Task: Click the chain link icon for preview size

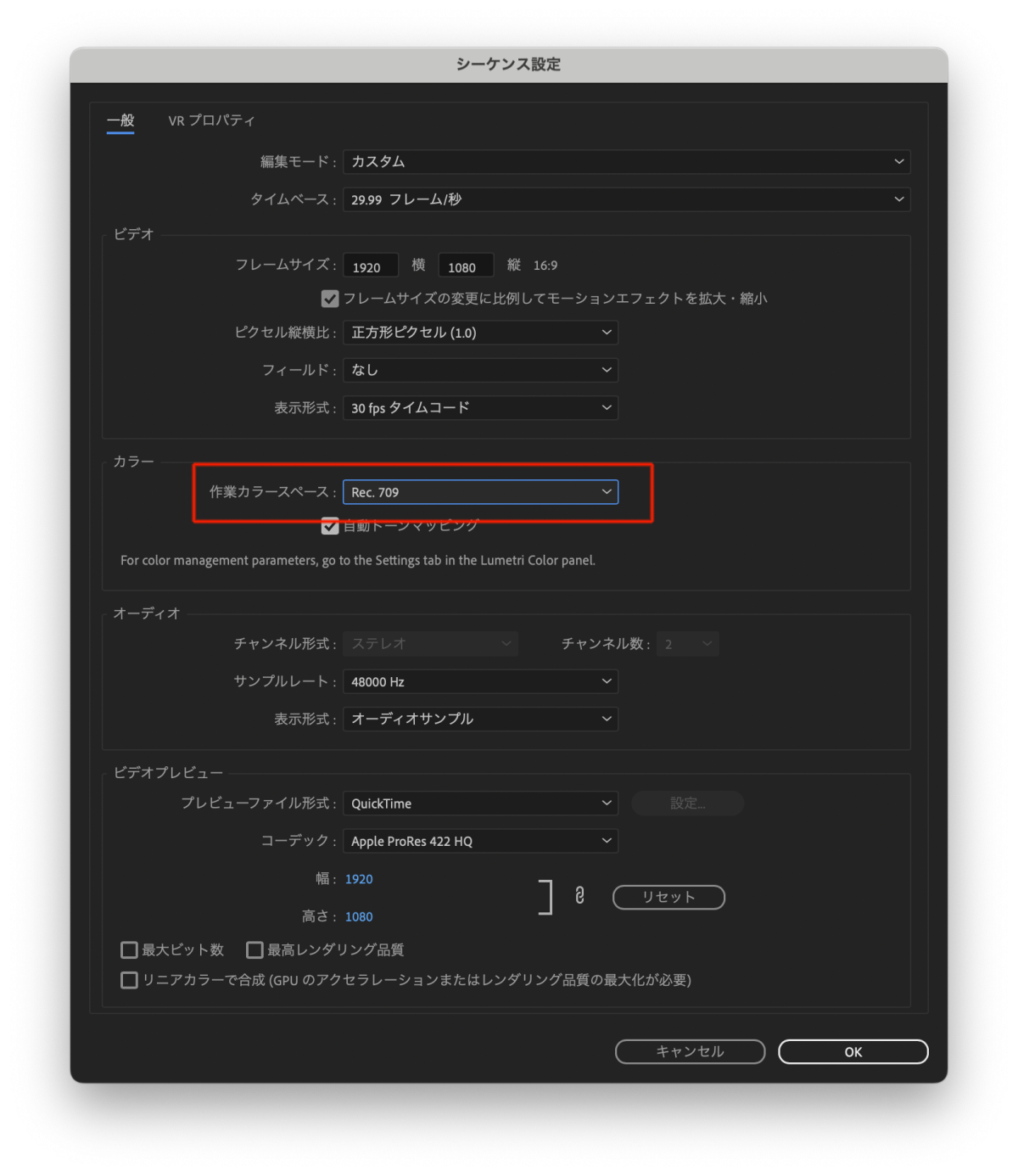Action: pos(579,896)
